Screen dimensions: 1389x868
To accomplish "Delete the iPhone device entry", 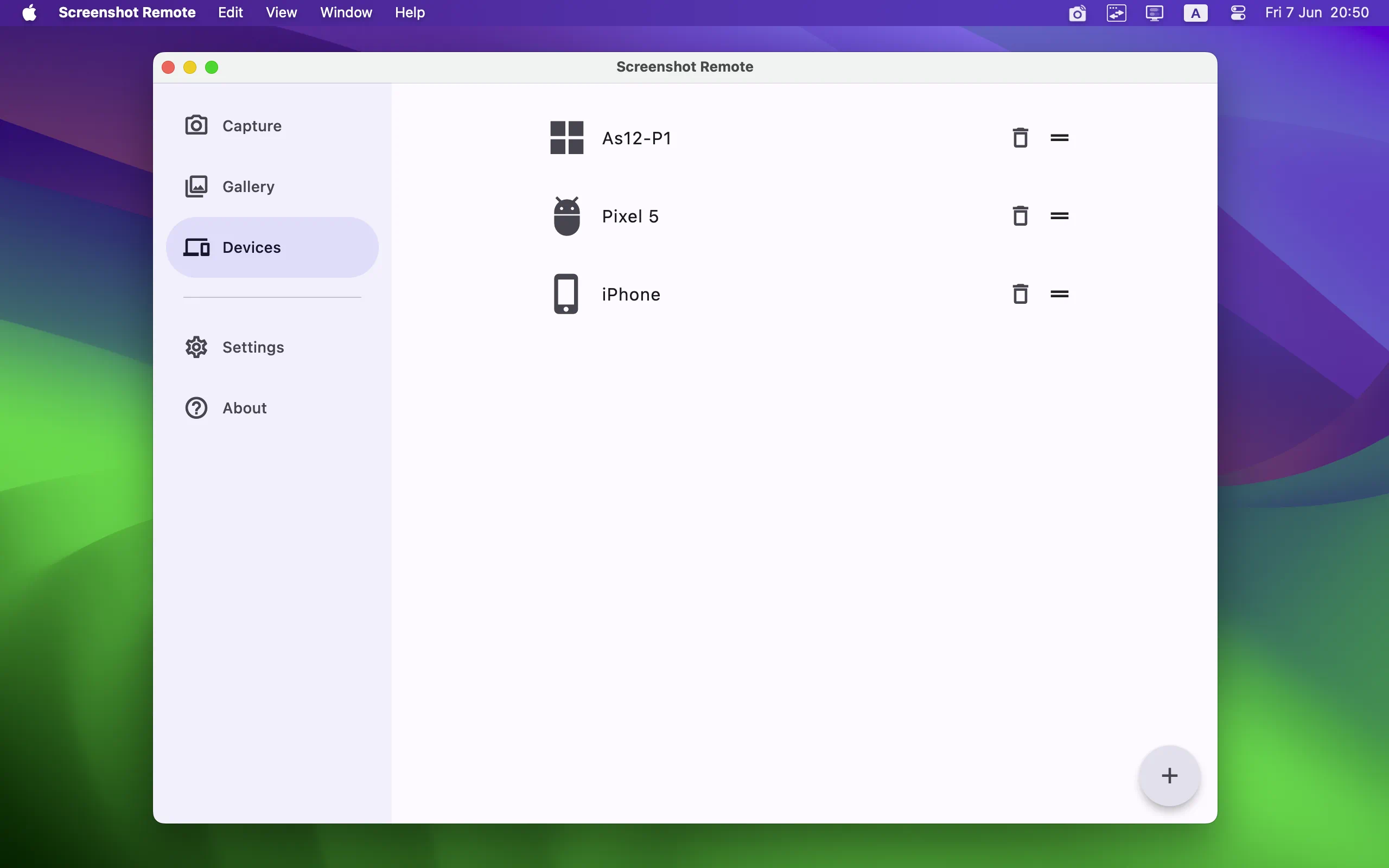I will point(1020,294).
